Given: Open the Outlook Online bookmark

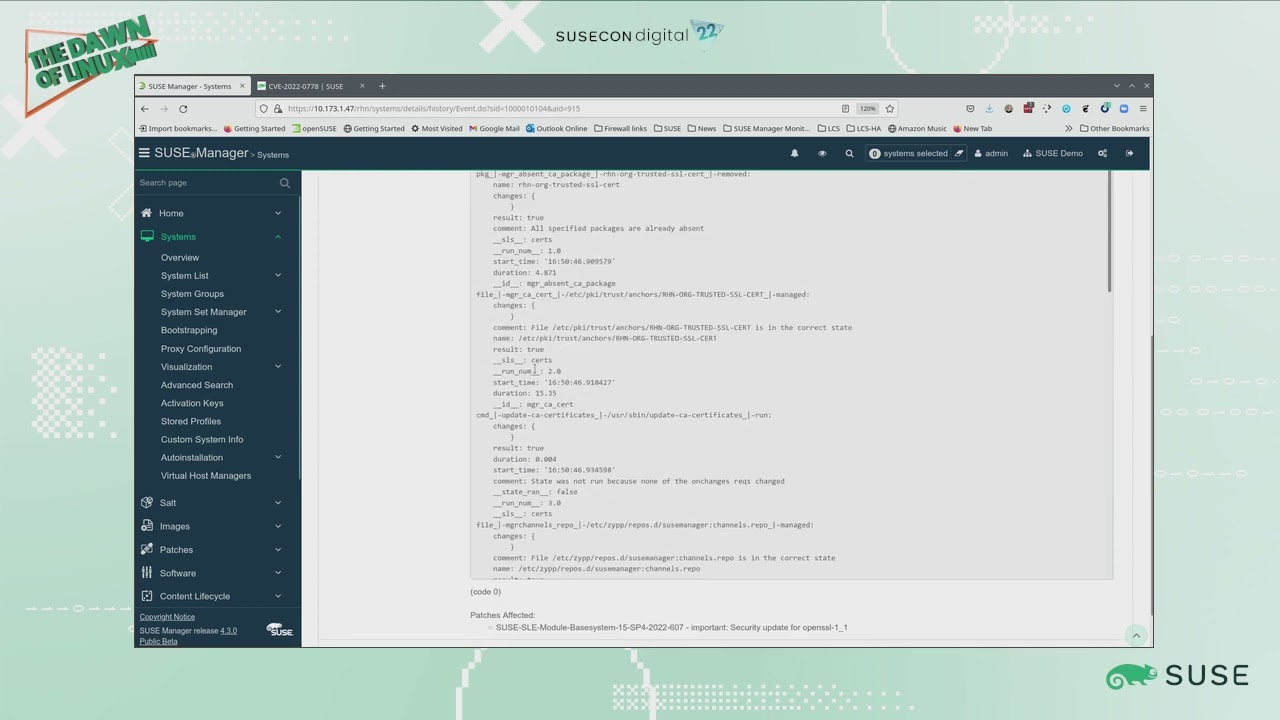Looking at the screenshot, I should (557, 128).
